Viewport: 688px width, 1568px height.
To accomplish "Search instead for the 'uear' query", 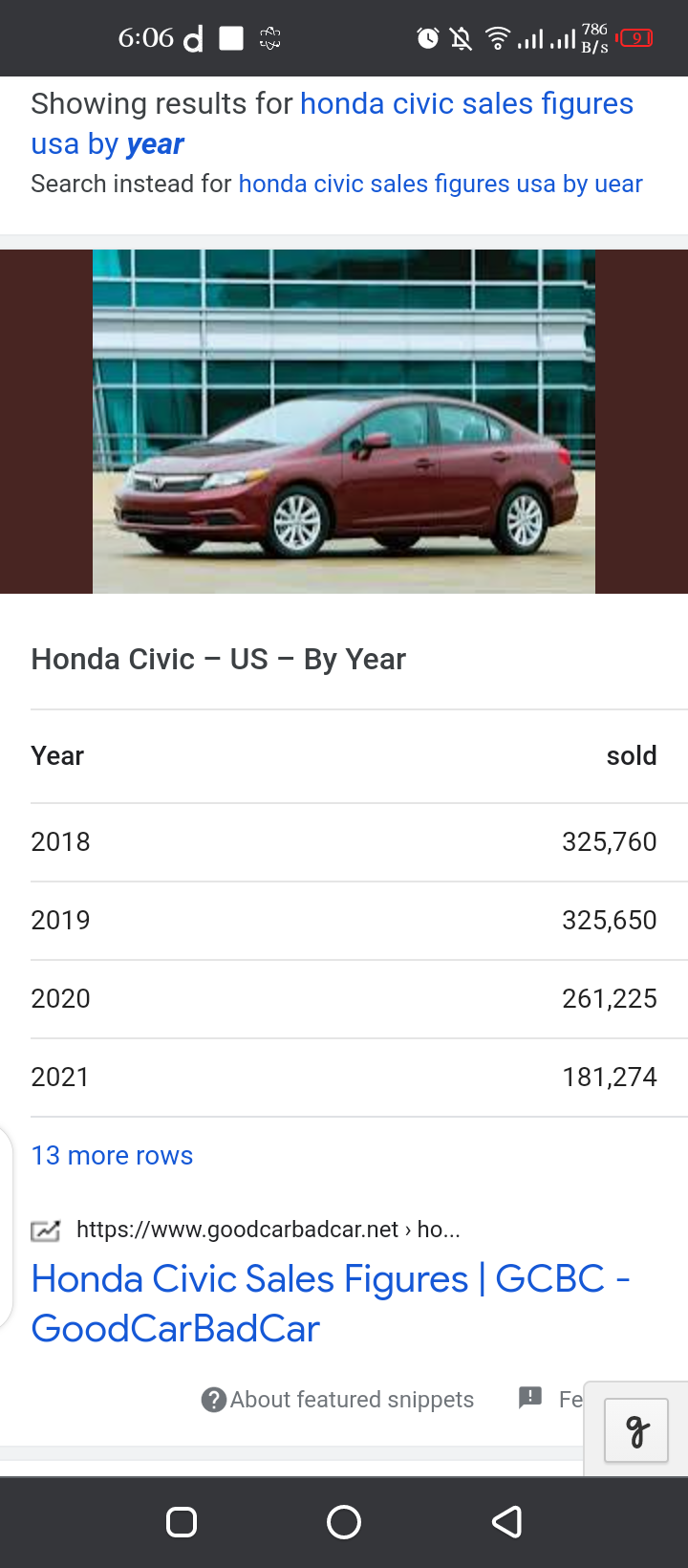I will point(441,184).
